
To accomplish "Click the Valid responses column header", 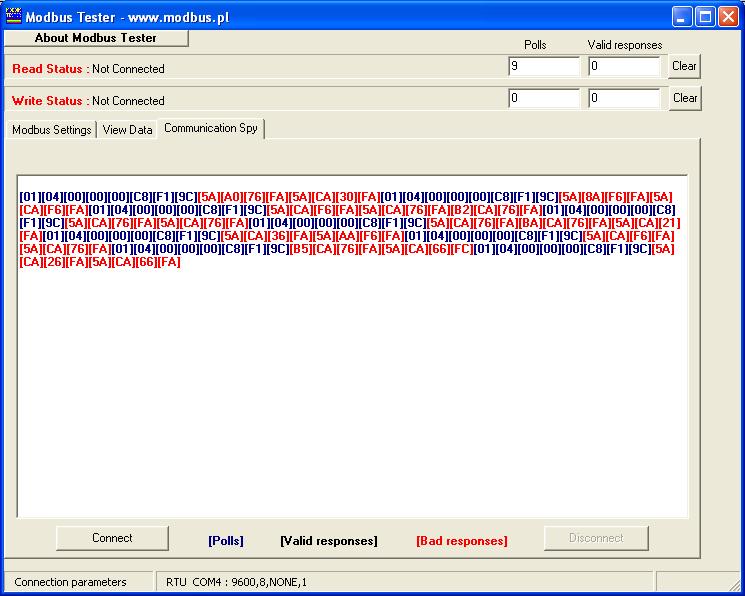I will coord(625,45).
